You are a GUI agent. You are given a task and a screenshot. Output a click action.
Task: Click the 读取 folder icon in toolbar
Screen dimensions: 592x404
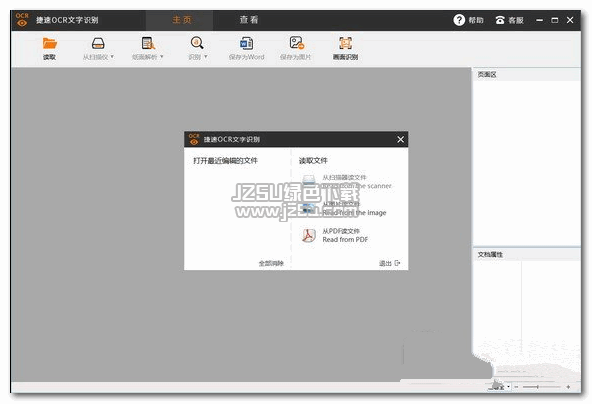[49, 44]
